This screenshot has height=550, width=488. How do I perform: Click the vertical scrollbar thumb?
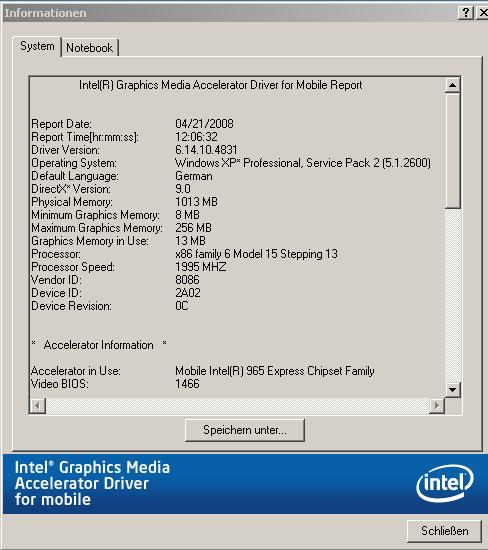click(453, 151)
